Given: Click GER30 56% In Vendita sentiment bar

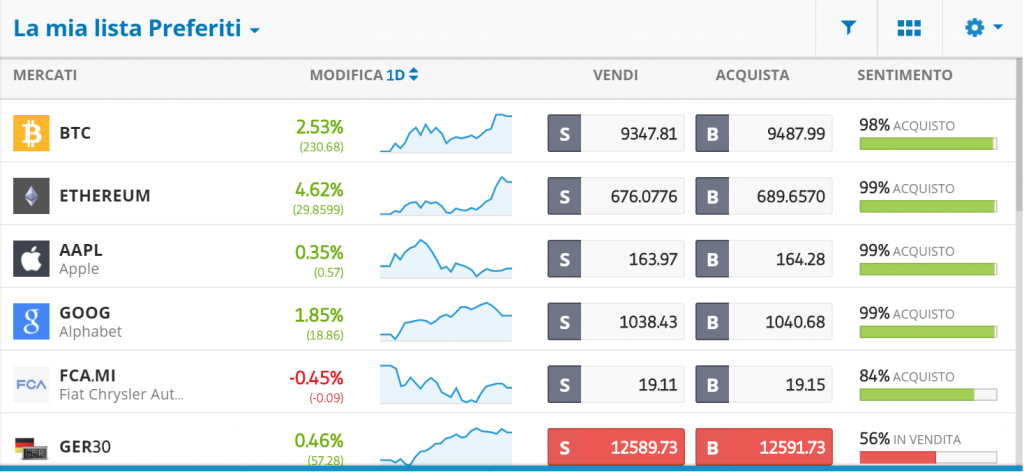Looking at the screenshot, I should coord(928,457).
